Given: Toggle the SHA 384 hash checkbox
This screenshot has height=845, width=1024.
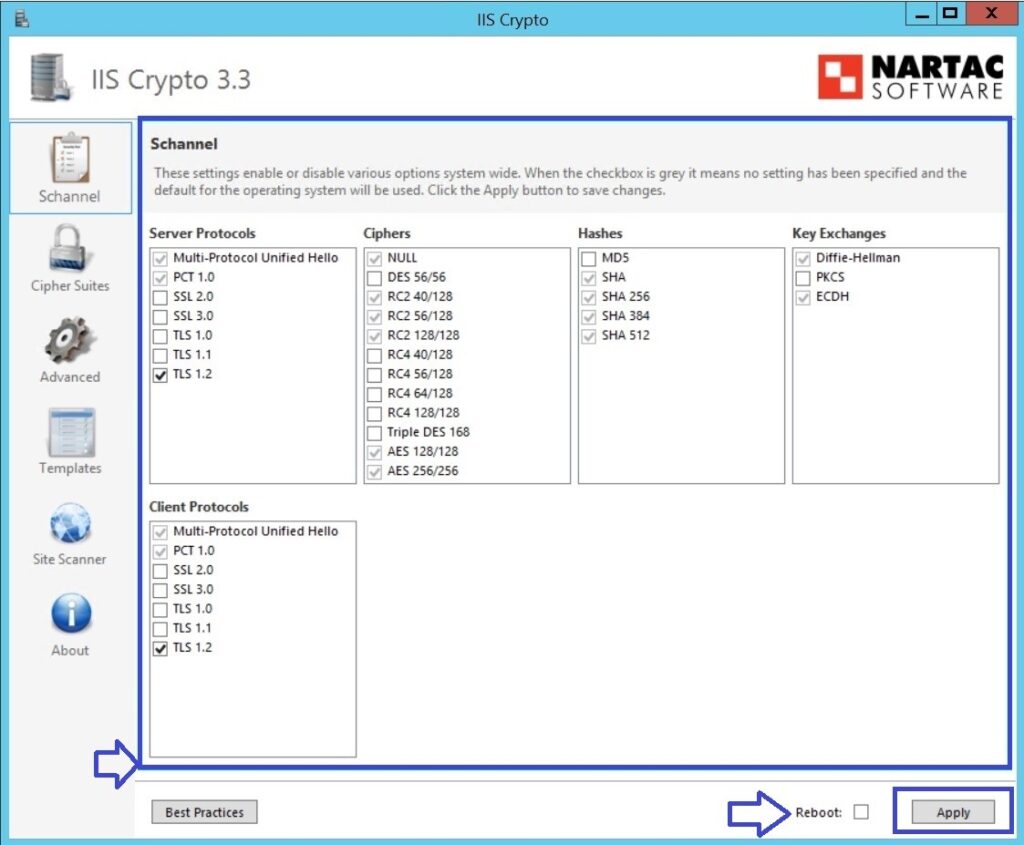Looking at the screenshot, I should [588, 317].
